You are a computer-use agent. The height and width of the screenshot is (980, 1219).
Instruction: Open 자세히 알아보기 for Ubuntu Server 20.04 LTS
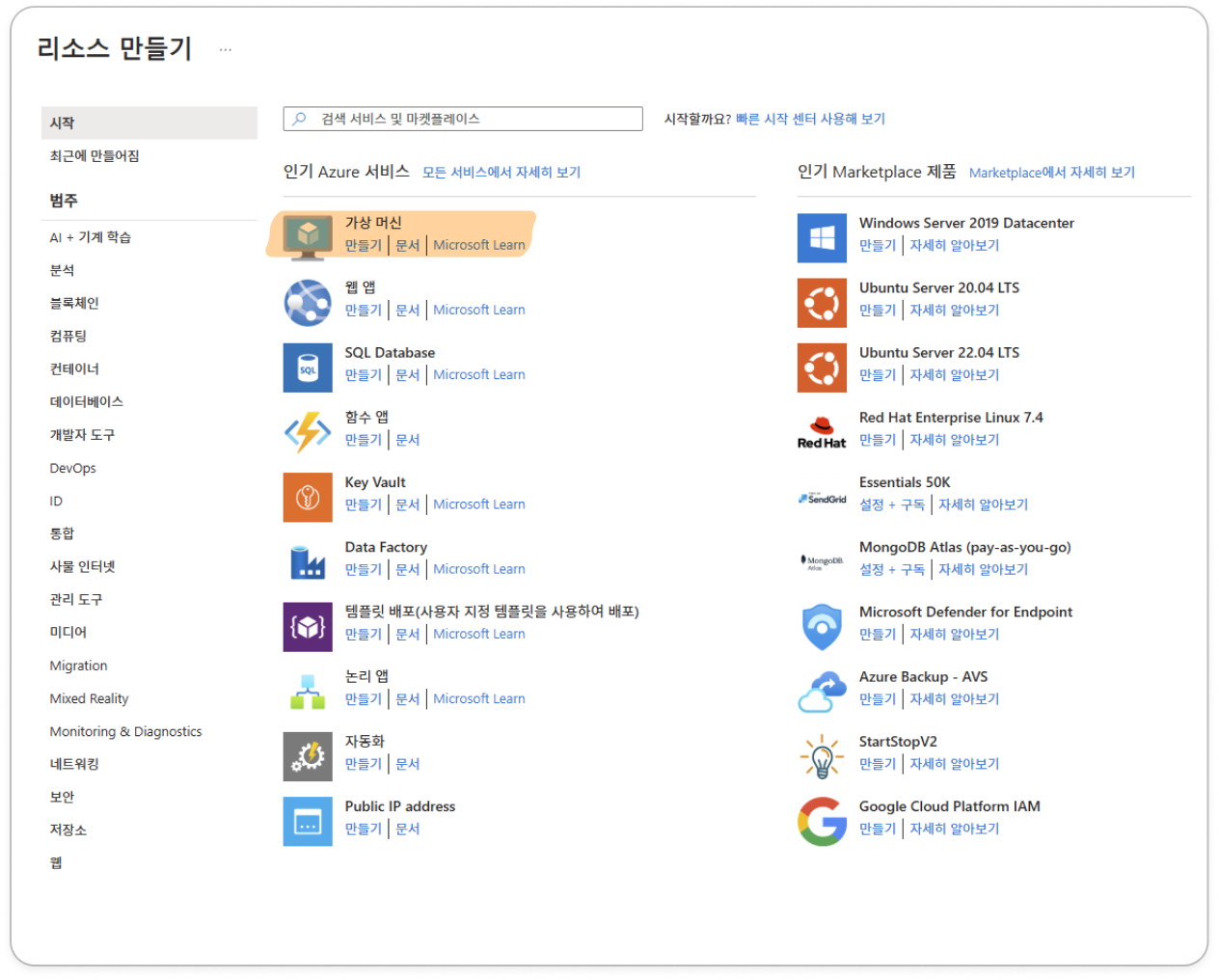[x=955, y=310]
